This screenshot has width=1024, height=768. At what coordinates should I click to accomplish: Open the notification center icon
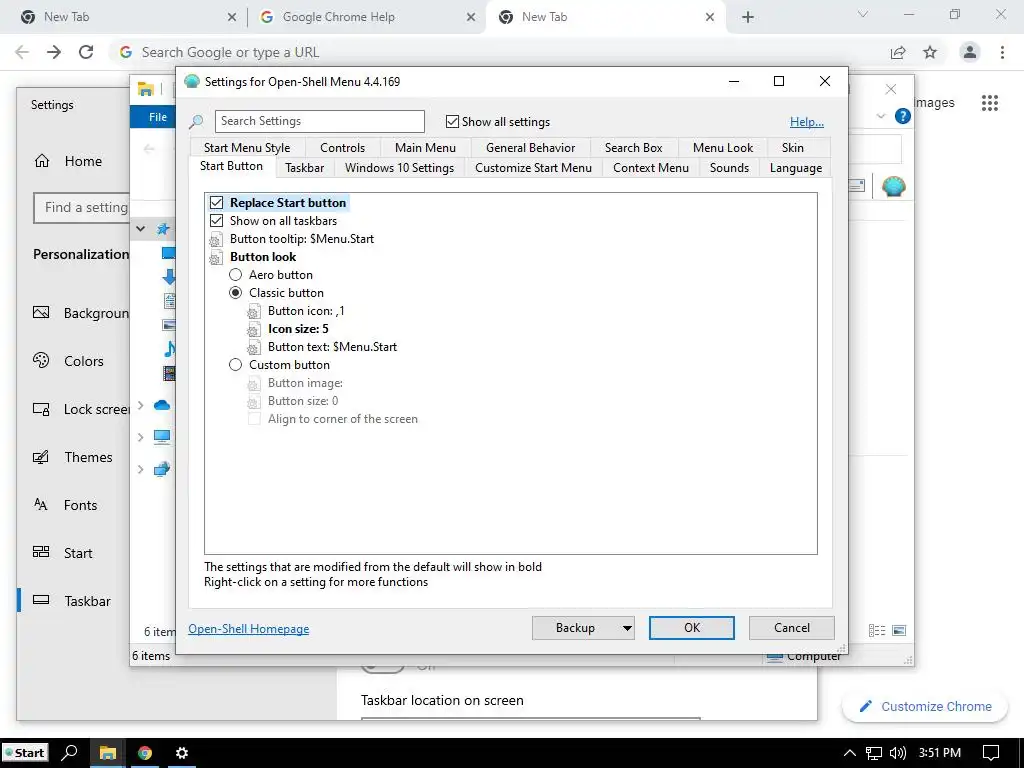[991, 753]
